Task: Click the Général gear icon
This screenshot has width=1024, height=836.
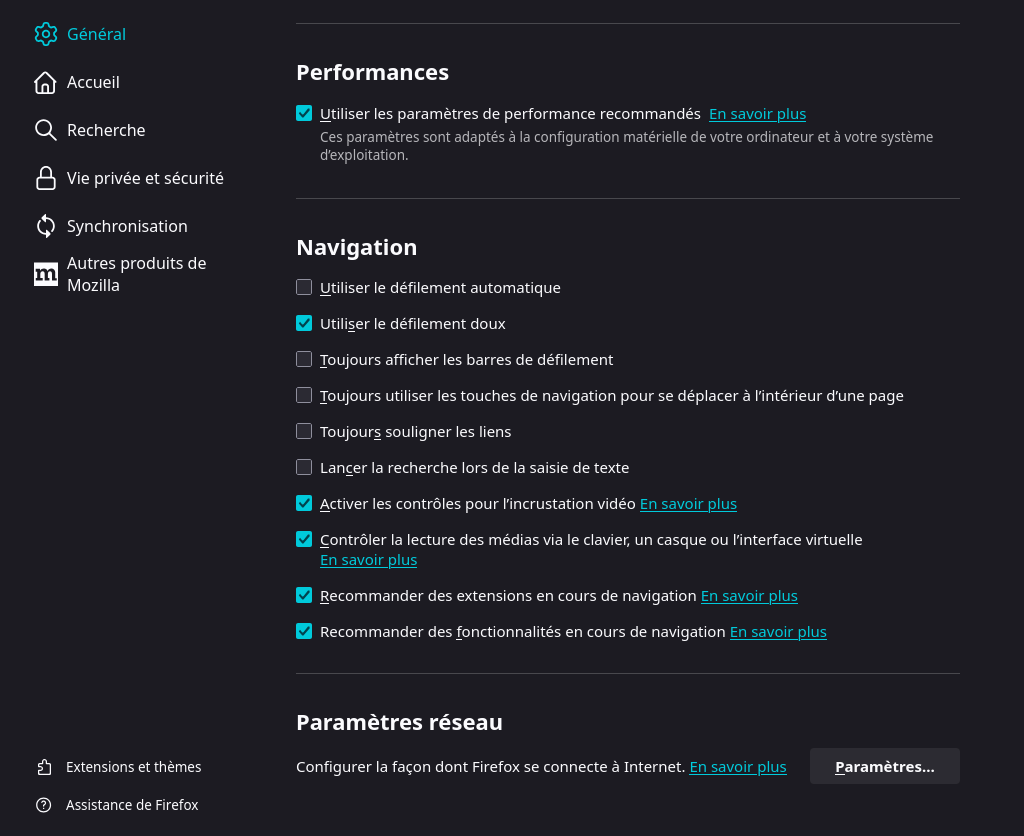Action: pos(46,34)
